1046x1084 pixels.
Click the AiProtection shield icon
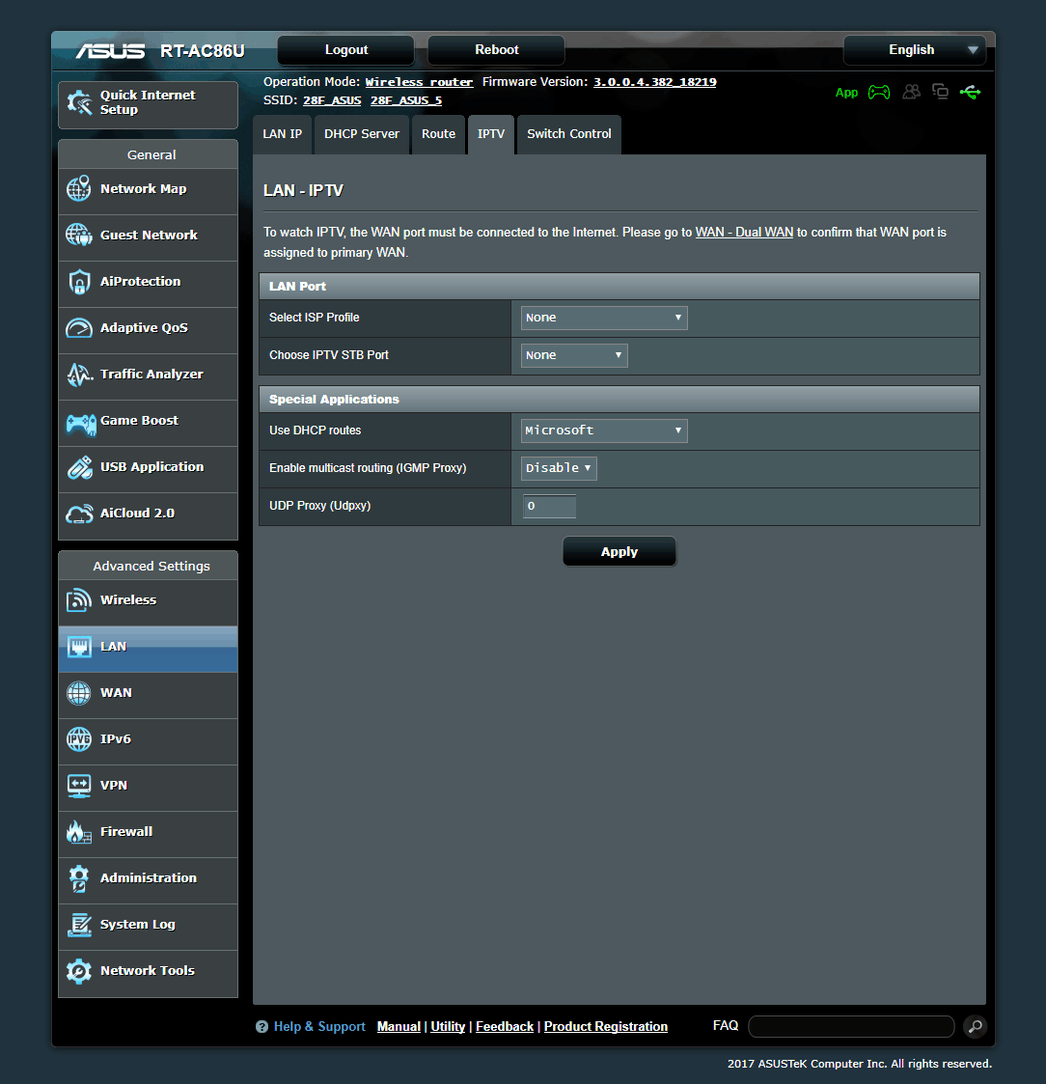click(79, 281)
